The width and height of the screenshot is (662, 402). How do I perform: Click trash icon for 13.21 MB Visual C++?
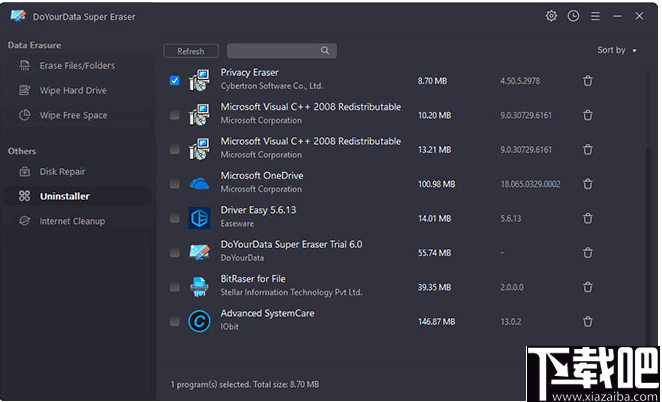(587, 149)
